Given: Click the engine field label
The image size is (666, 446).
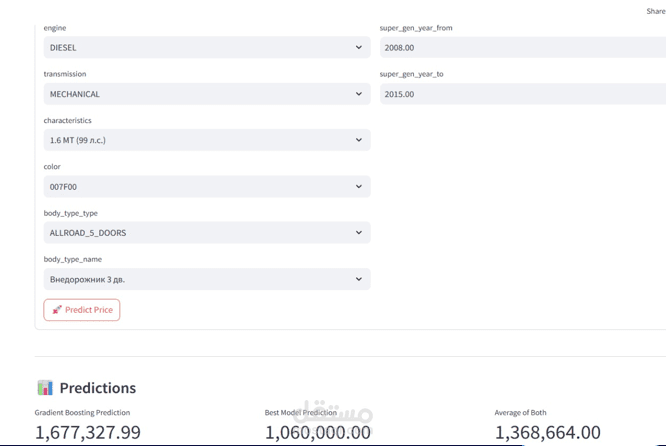Looking at the screenshot, I should tap(55, 28).
